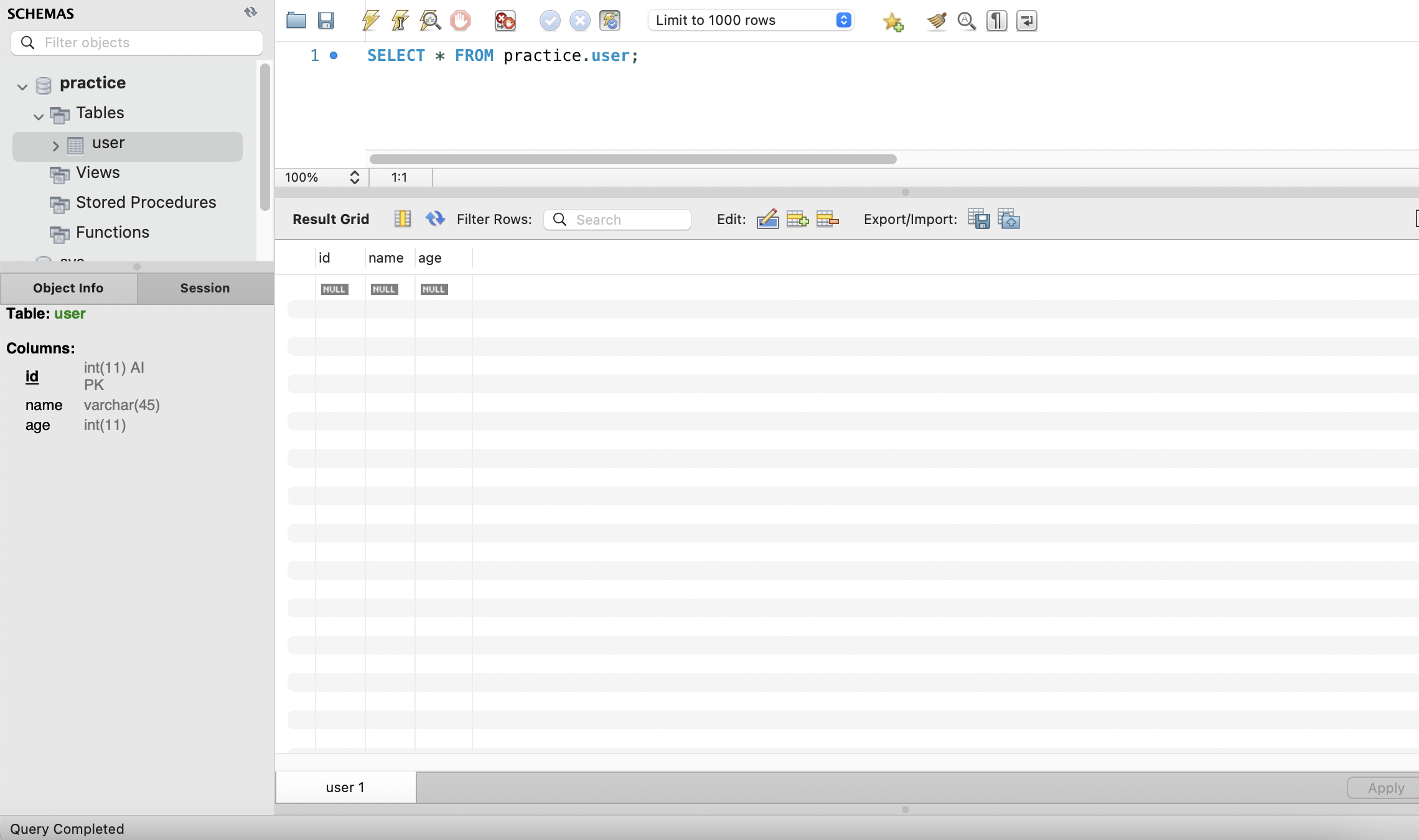Click the add row icon in Edit
This screenshot has height=840, width=1419.
click(x=797, y=219)
